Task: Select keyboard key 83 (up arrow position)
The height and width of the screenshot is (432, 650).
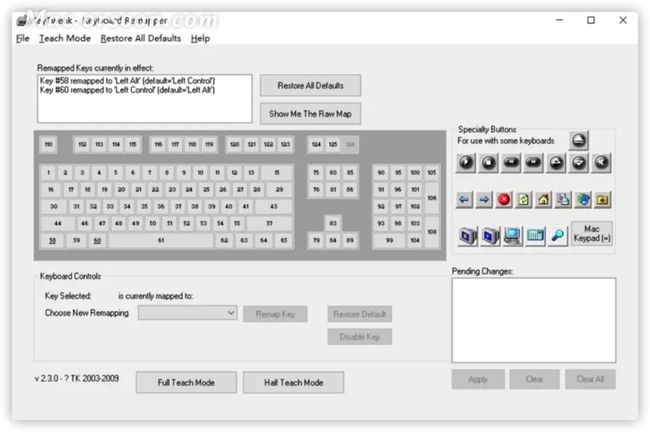Action: (x=333, y=223)
